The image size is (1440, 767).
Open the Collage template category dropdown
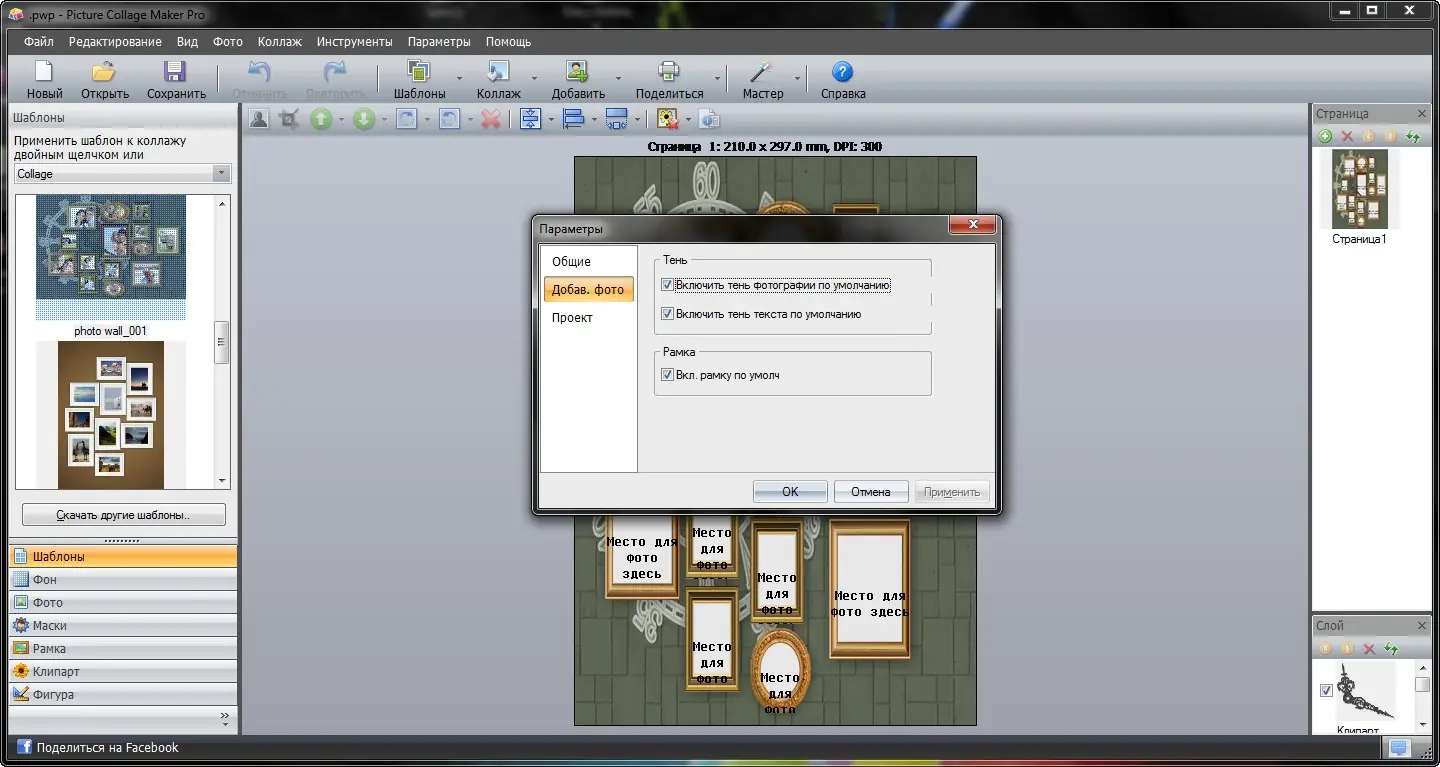(x=222, y=174)
